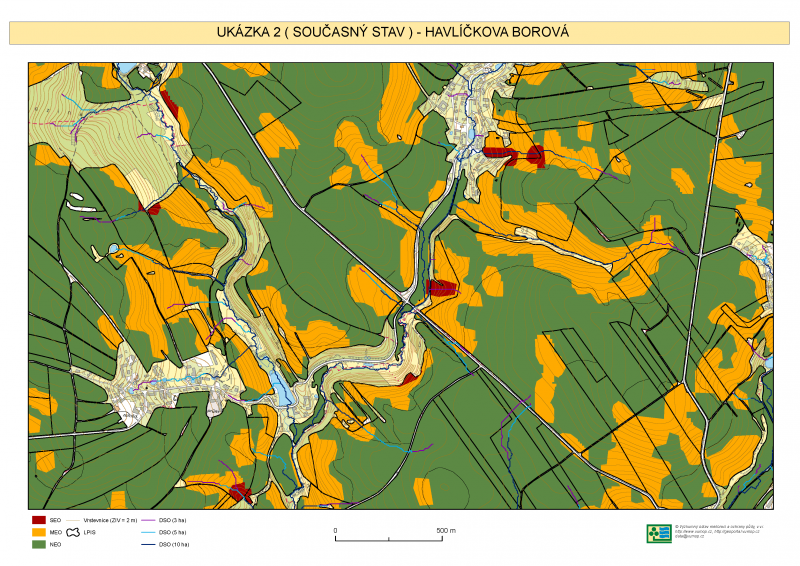Click the orange MEO legend swatch
Screen dimensions: 800x566
coord(40,532)
